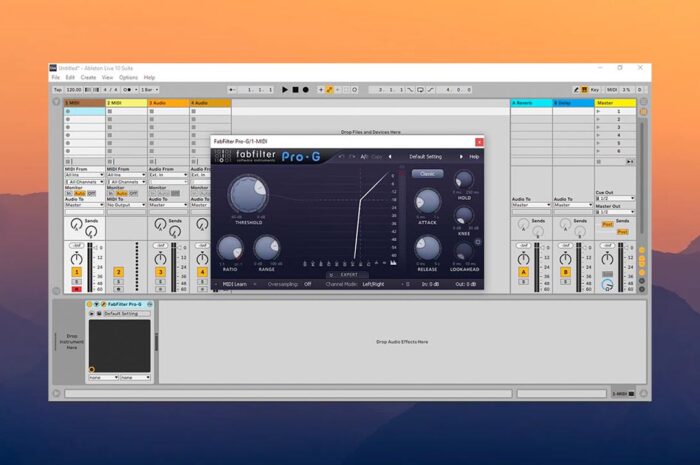Click the Threshold knob in Pro-G
This screenshot has width=700, height=465.
tap(248, 195)
